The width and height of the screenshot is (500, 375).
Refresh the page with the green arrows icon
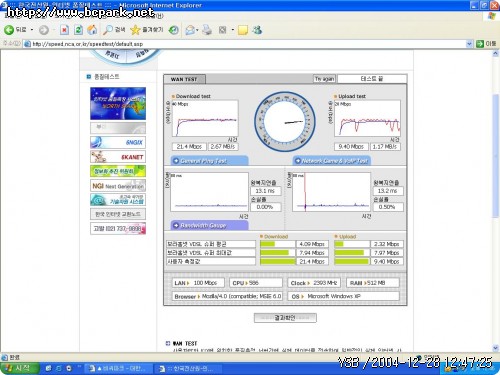tap(78, 30)
